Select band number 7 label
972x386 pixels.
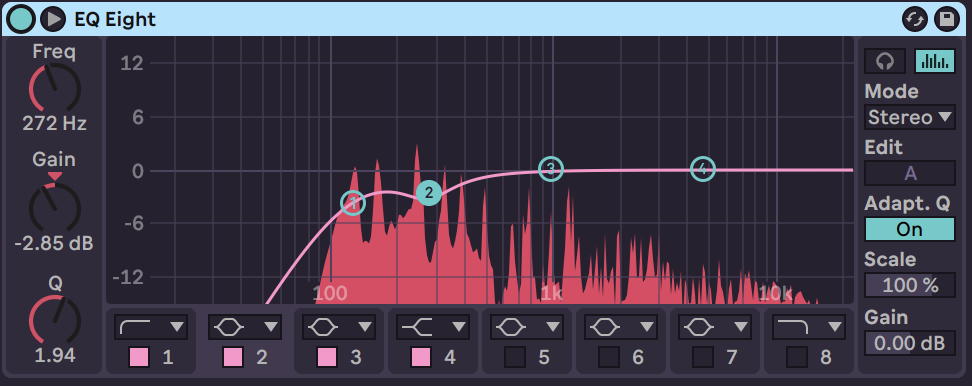(731, 357)
